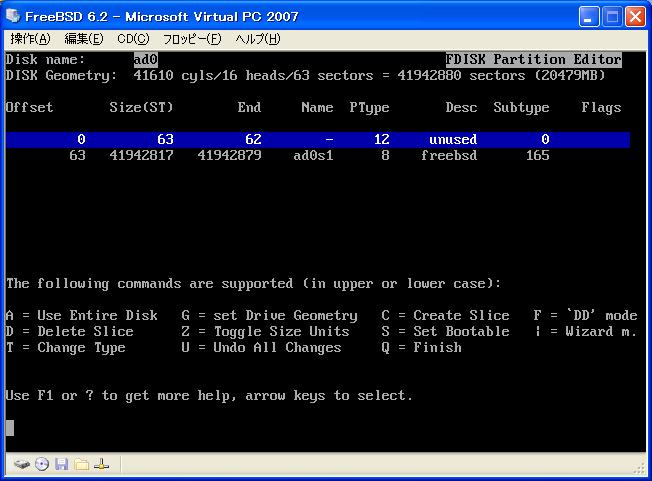Click the Desc column header
Image resolution: width=652 pixels, height=481 pixels.
click(x=461, y=107)
